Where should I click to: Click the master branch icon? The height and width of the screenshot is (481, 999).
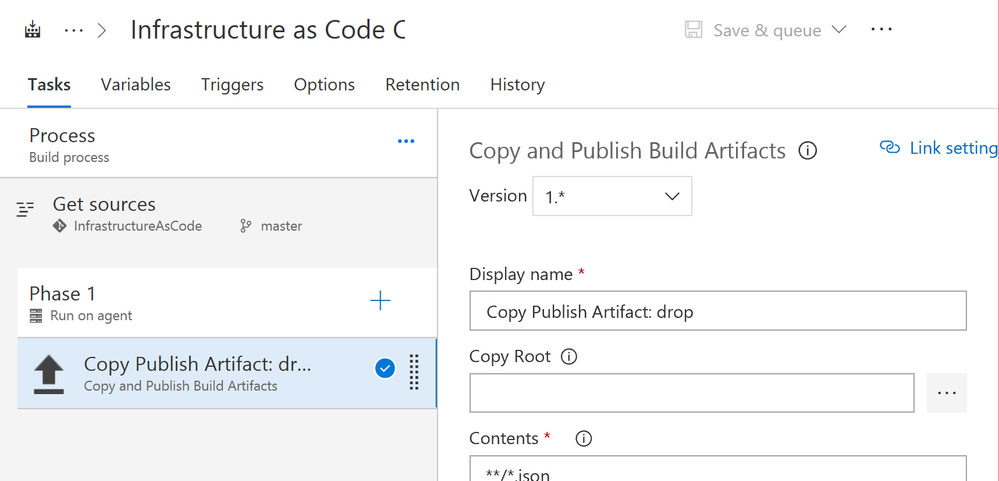(x=246, y=226)
